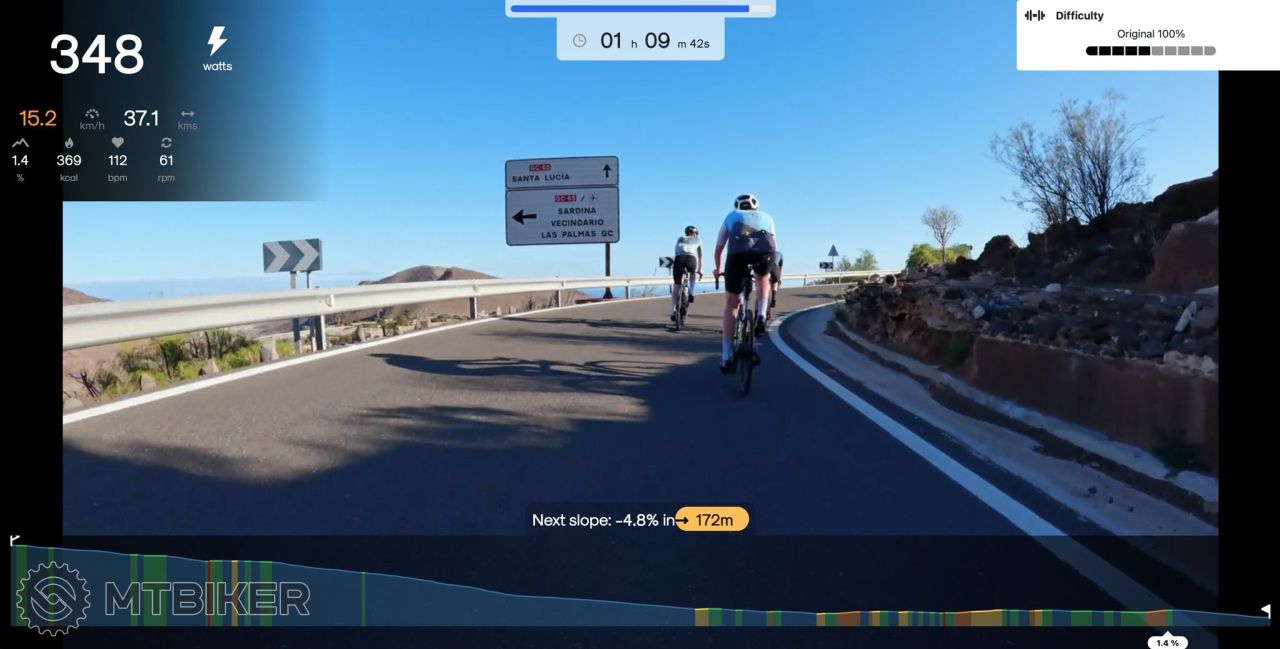Click the slope gradient mountain icon
Image resolution: width=1280 pixels, height=649 pixels.
point(20,143)
